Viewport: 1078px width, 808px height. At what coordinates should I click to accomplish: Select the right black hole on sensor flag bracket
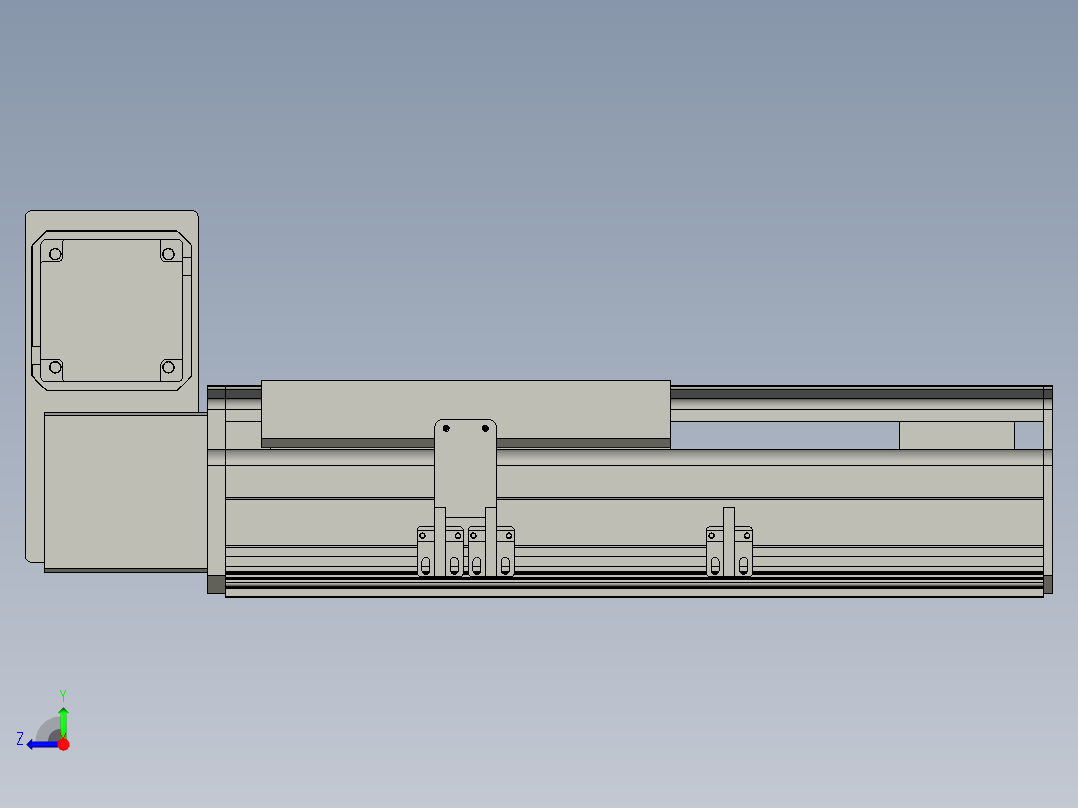tap(485, 428)
